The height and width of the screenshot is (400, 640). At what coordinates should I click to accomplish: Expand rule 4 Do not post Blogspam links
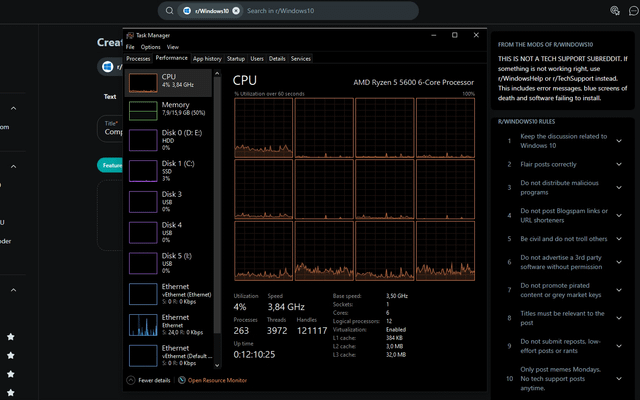pos(619,216)
